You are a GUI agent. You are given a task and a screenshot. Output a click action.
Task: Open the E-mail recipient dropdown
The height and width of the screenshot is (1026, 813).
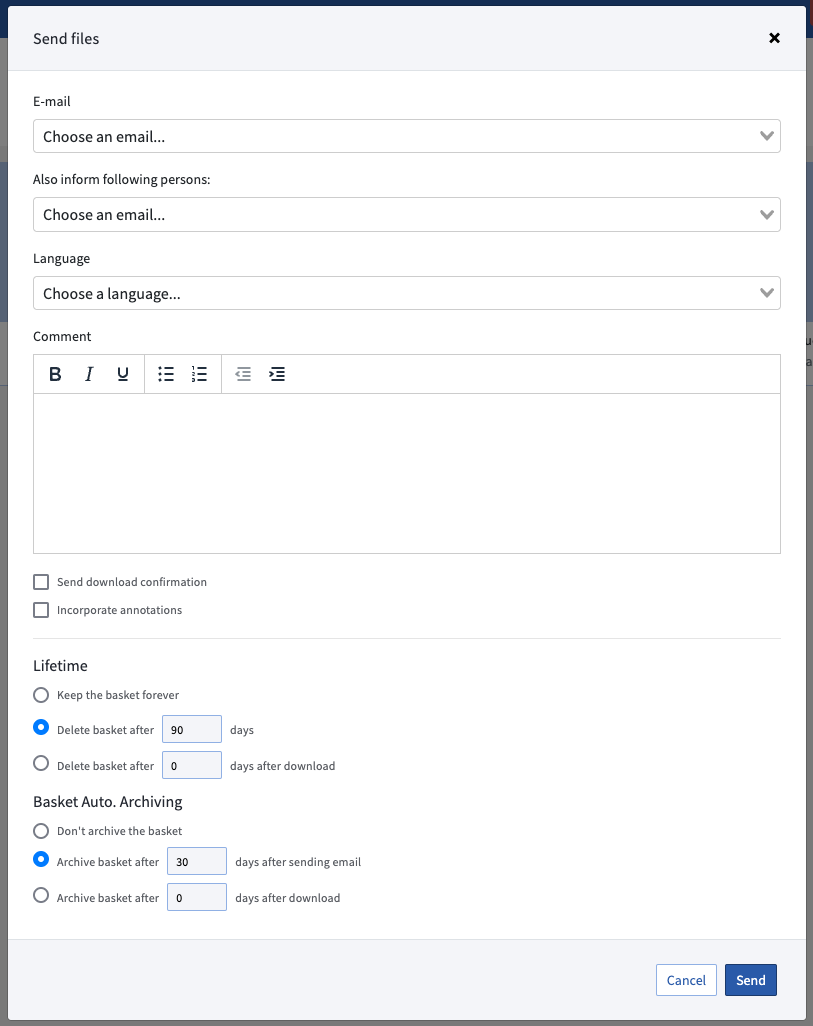point(407,136)
